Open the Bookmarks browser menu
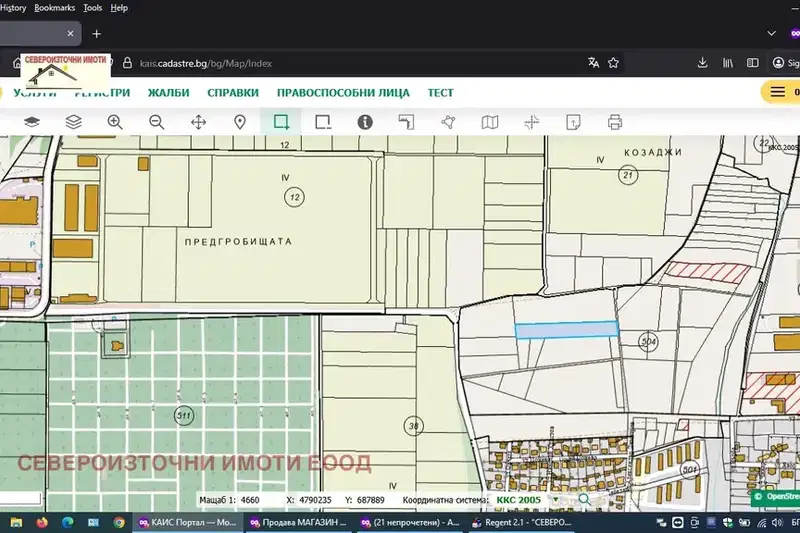 tap(55, 8)
